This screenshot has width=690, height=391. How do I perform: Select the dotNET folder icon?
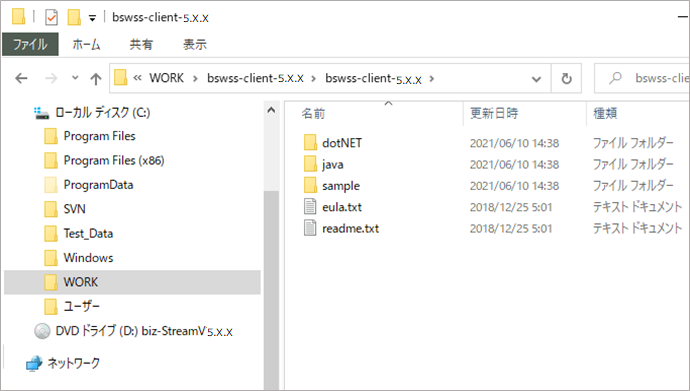tap(310, 143)
